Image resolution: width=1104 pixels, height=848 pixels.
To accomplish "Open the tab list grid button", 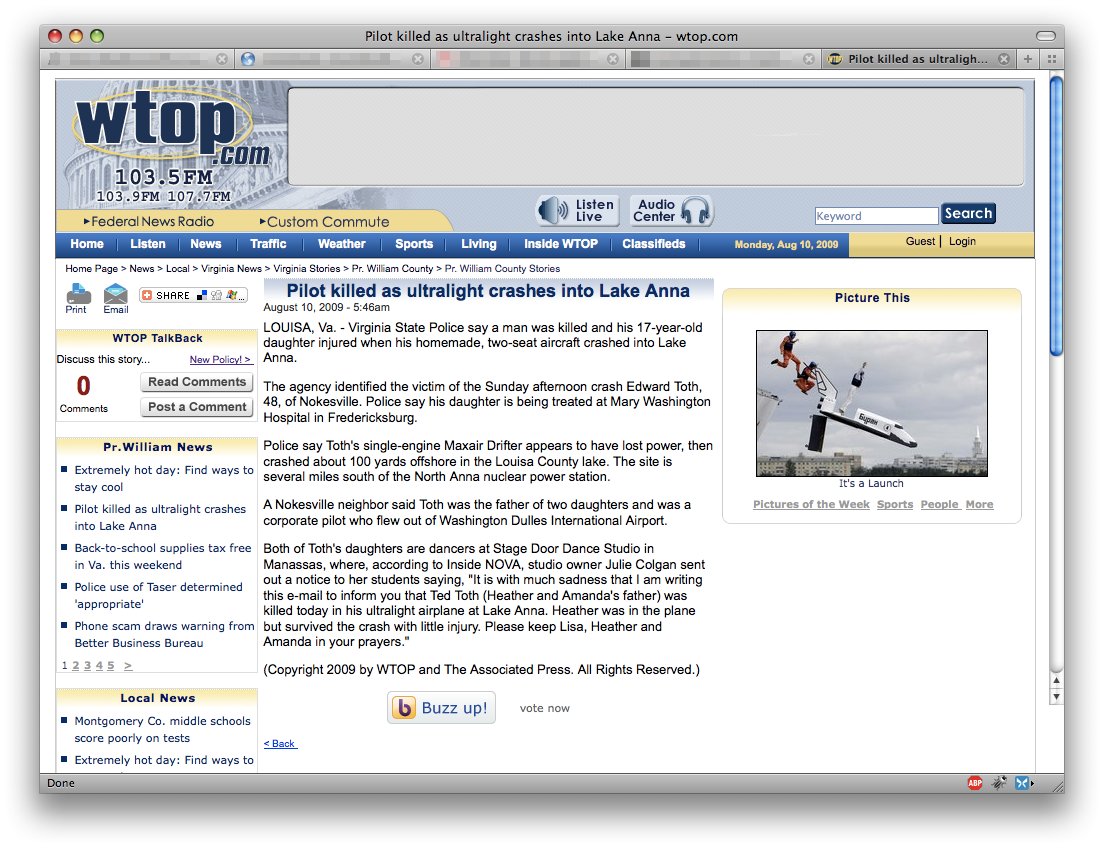I will (x=1051, y=59).
